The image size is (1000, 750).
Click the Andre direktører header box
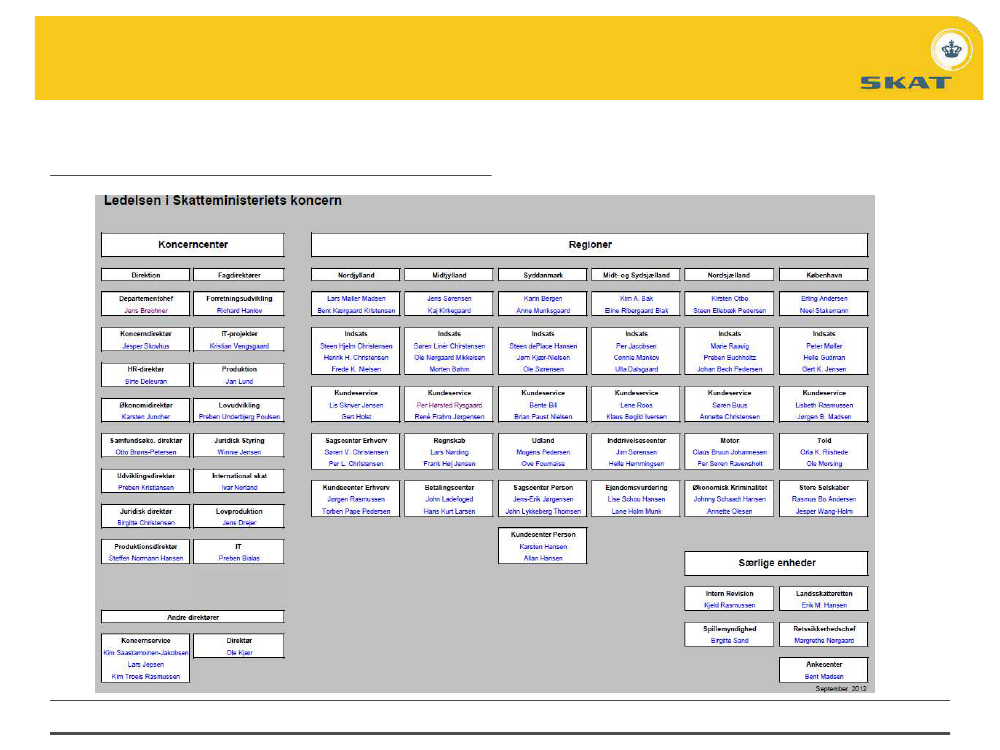click(193, 617)
